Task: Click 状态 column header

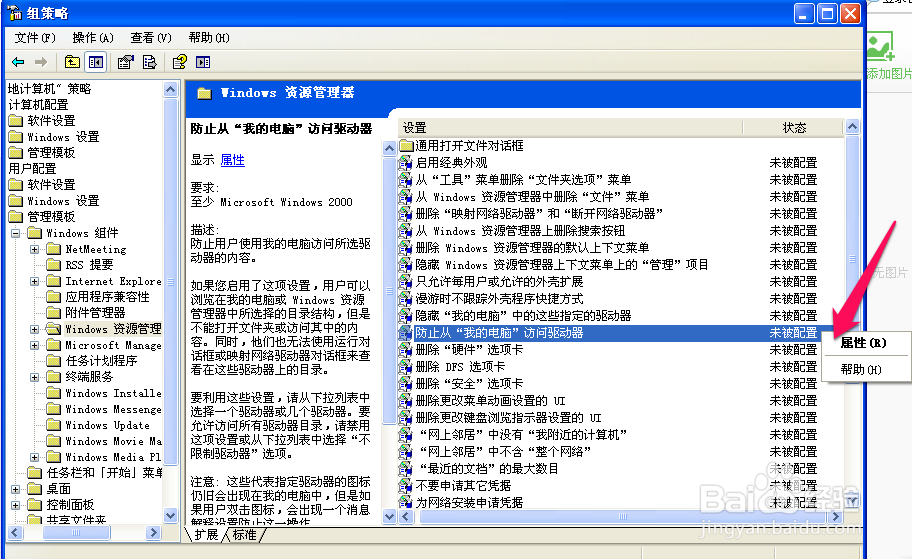Action: (793, 127)
